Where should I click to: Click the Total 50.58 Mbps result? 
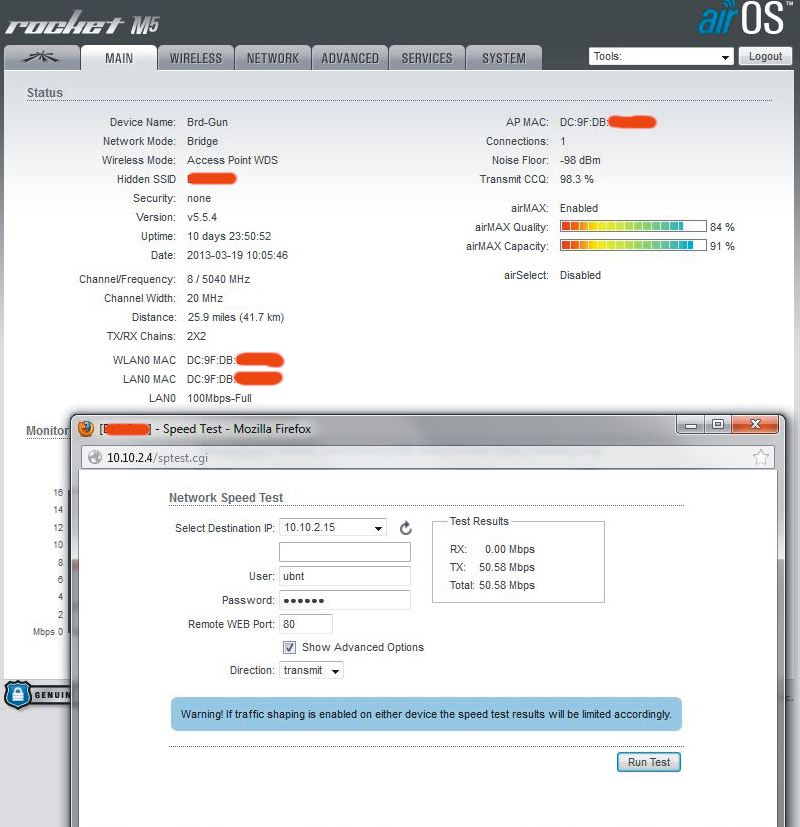coord(506,585)
